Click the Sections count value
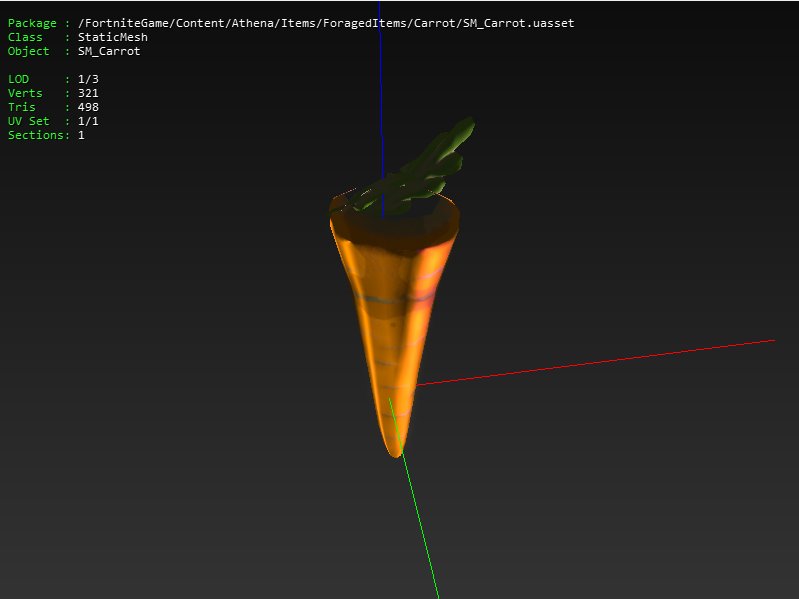The image size is (799, 599). point(81,135)
